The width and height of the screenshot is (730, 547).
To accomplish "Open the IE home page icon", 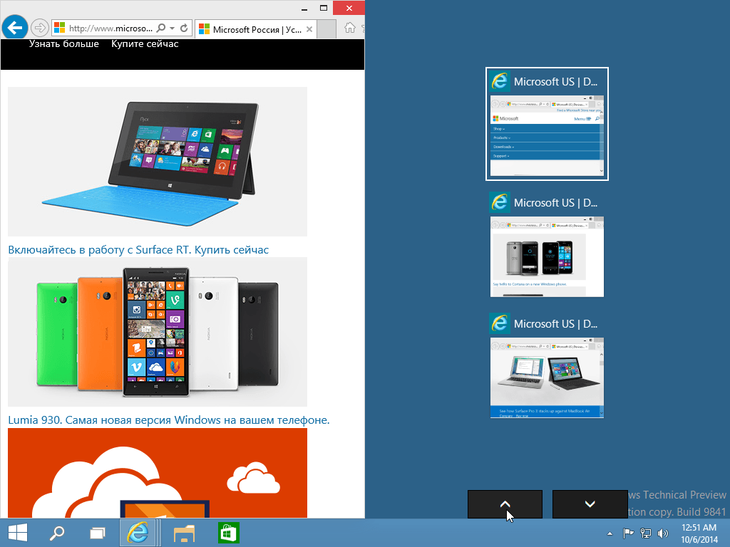I will click(x=348, y=28).
